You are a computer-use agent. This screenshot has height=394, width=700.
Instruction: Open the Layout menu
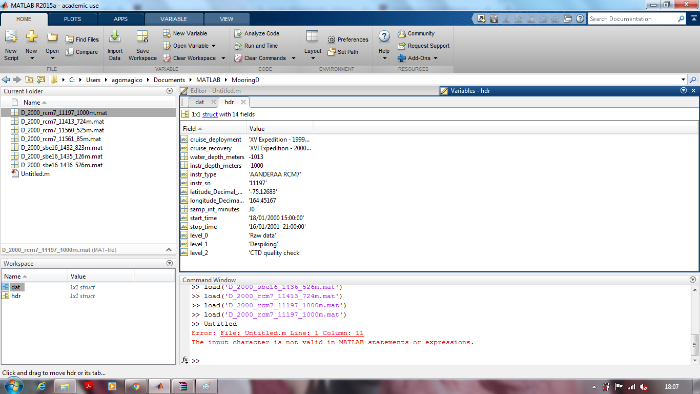[312, 45]
